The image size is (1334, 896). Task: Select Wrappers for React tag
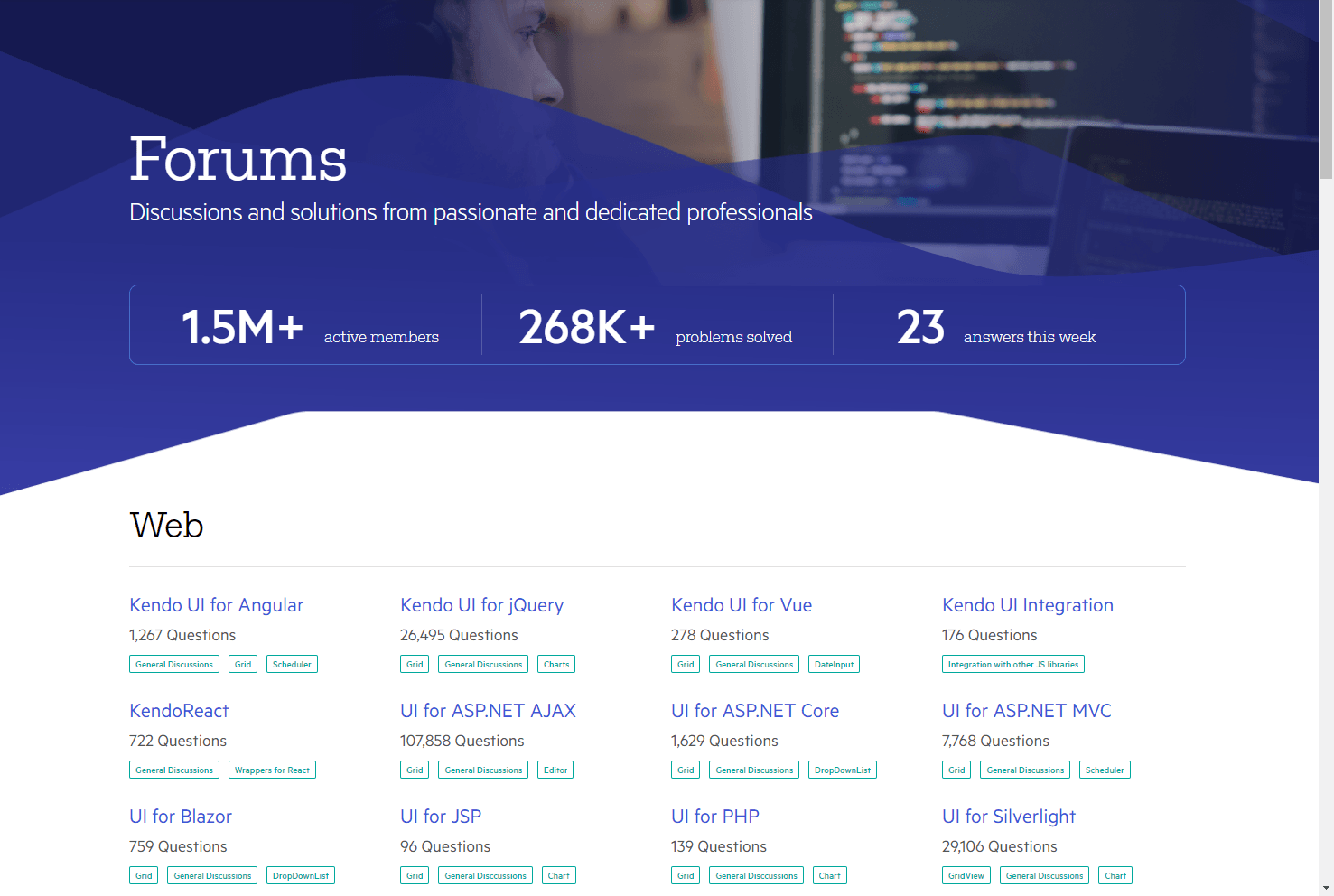(x=272, y=770)
